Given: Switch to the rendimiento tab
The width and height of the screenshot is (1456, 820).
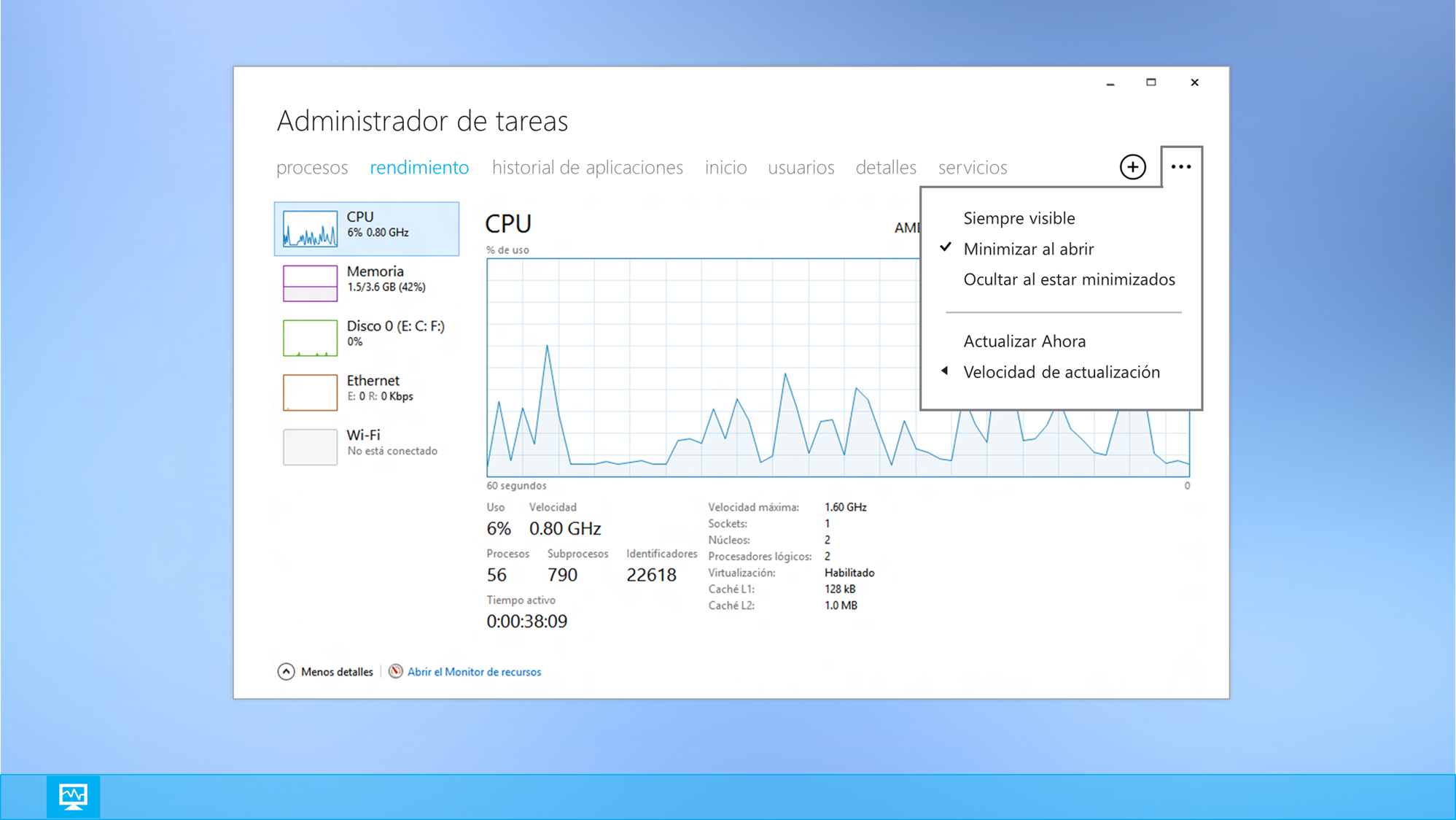Looking at the screenshot, I should [419, 168].
